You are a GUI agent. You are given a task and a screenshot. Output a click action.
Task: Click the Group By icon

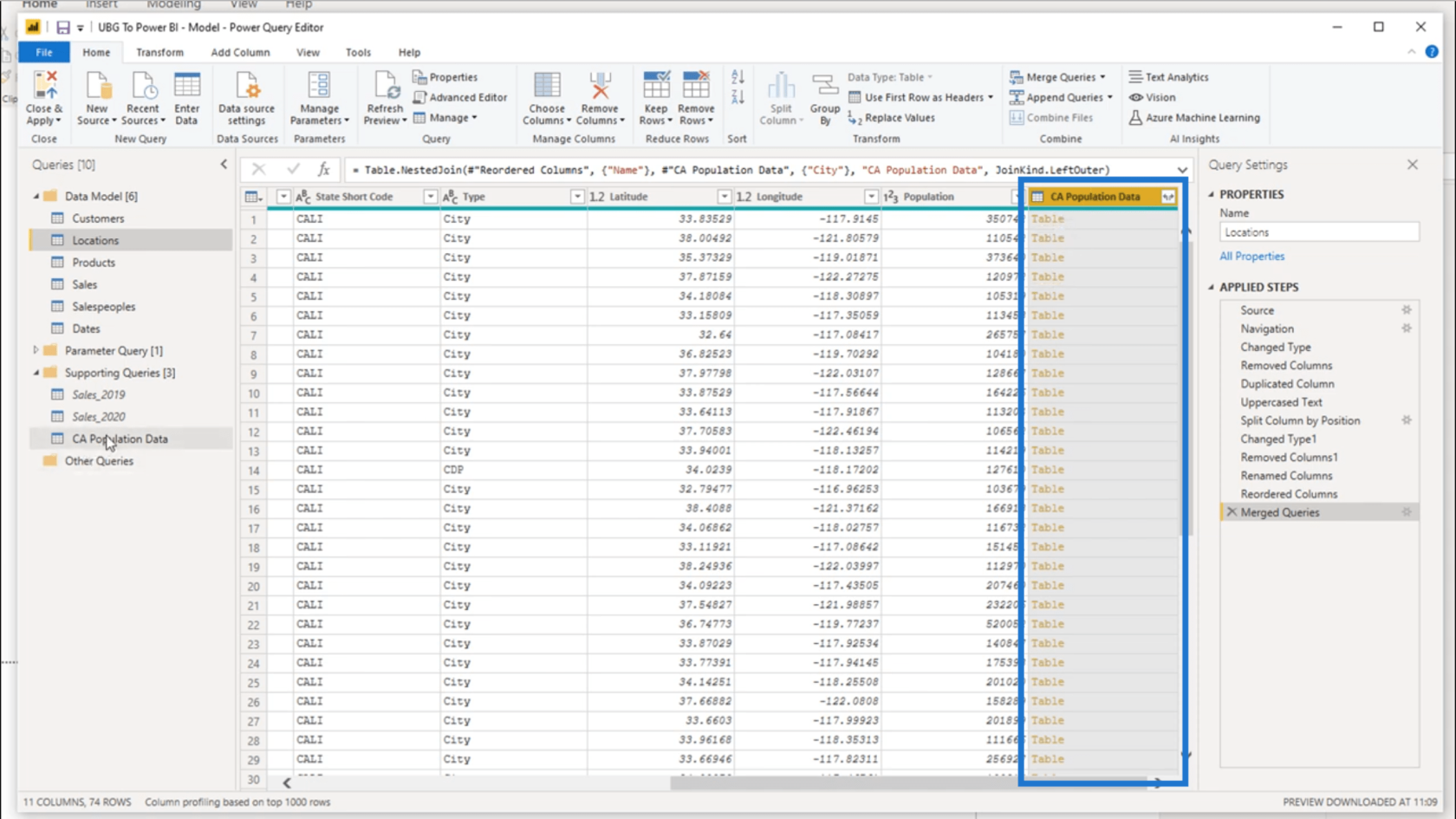click(825, 87)
